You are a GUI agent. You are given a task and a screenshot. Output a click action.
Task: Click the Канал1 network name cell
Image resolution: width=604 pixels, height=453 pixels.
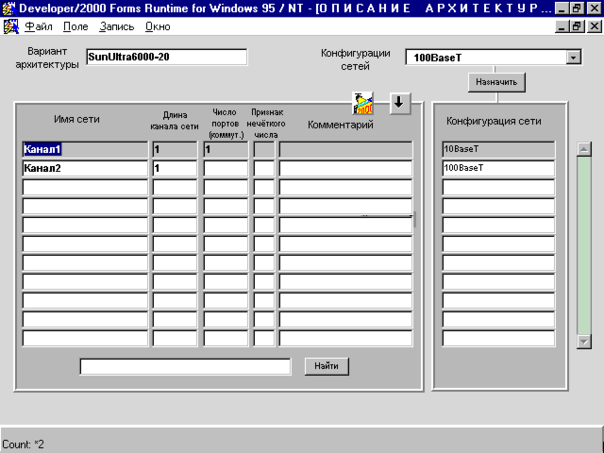pyautogui.click(x=85, y=149)
